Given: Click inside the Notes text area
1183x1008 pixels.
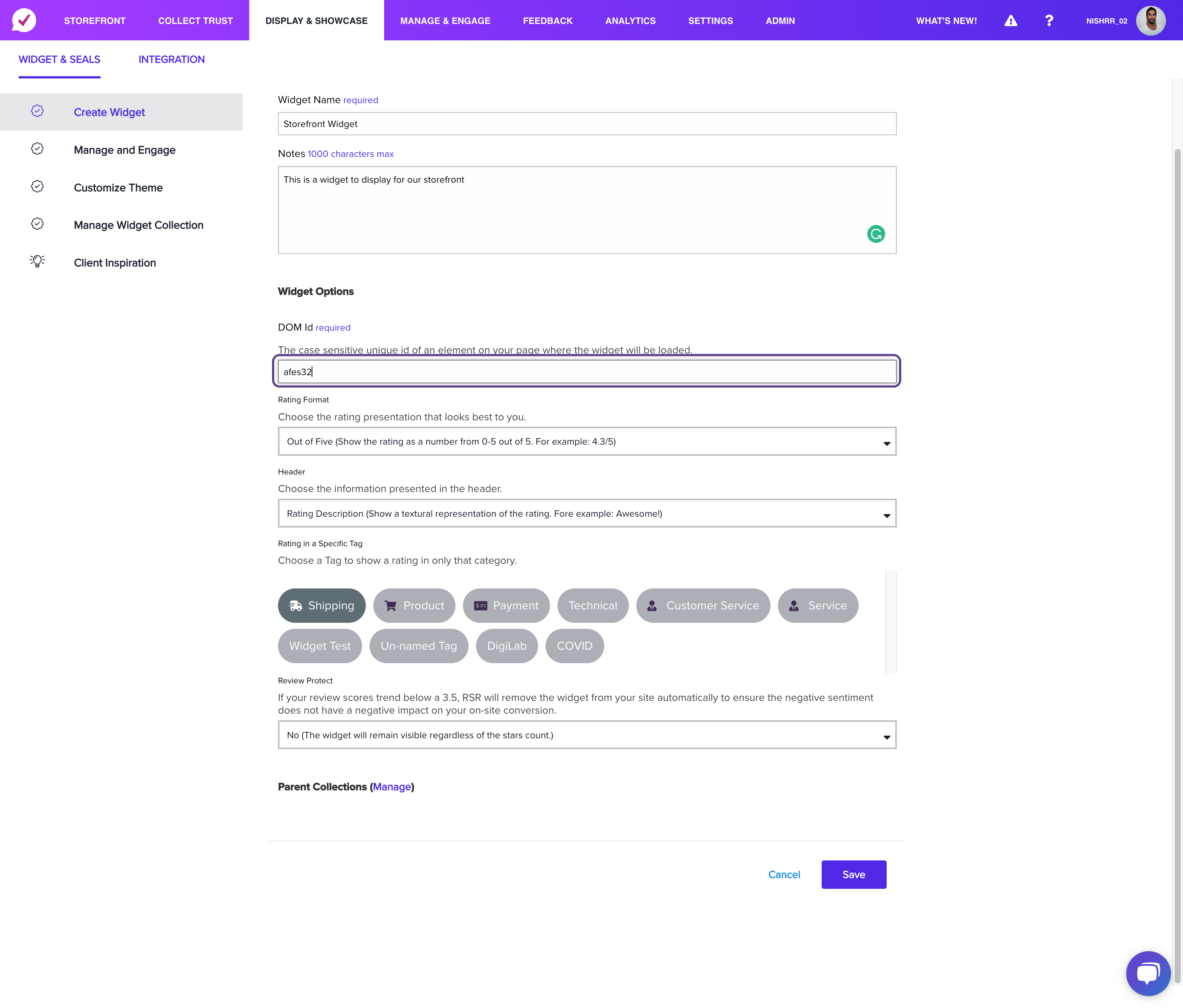Looking at the screenshot, I should (587, 210).
